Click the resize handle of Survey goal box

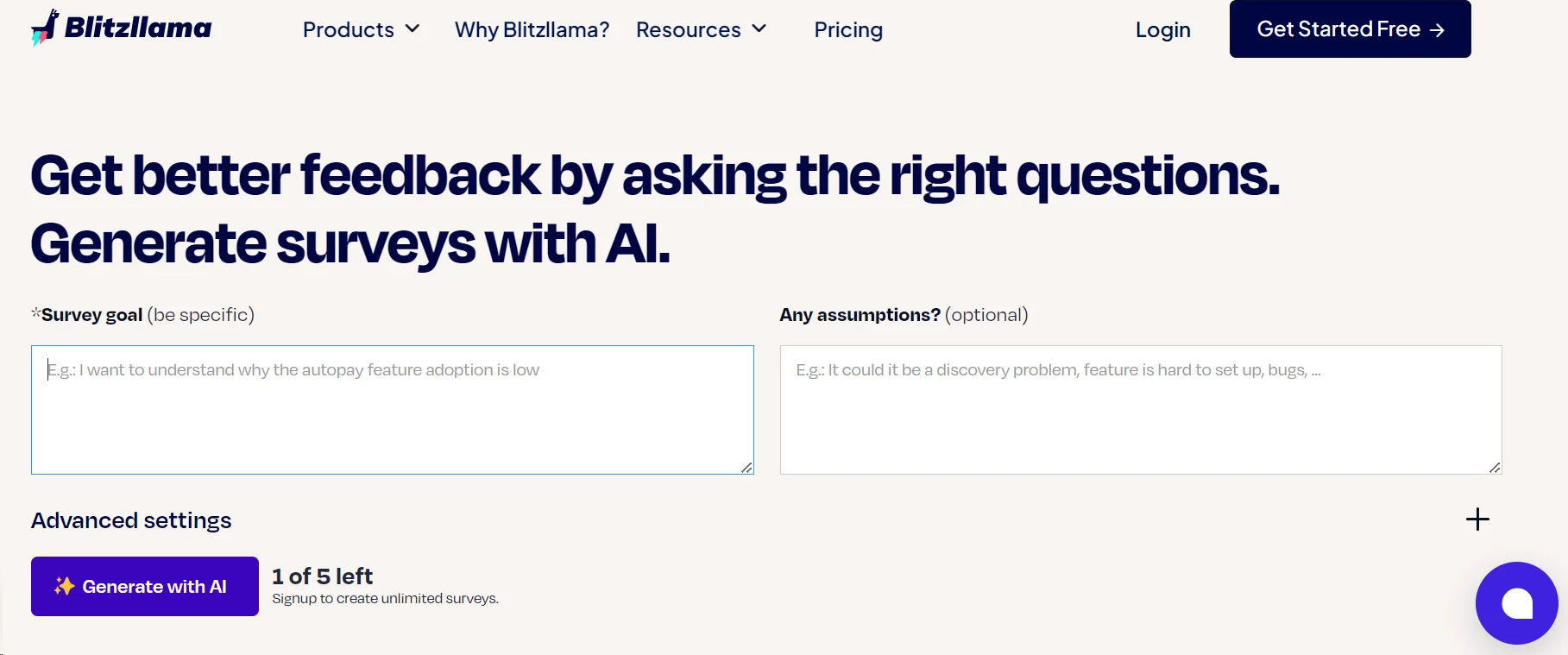click(746, 468)
